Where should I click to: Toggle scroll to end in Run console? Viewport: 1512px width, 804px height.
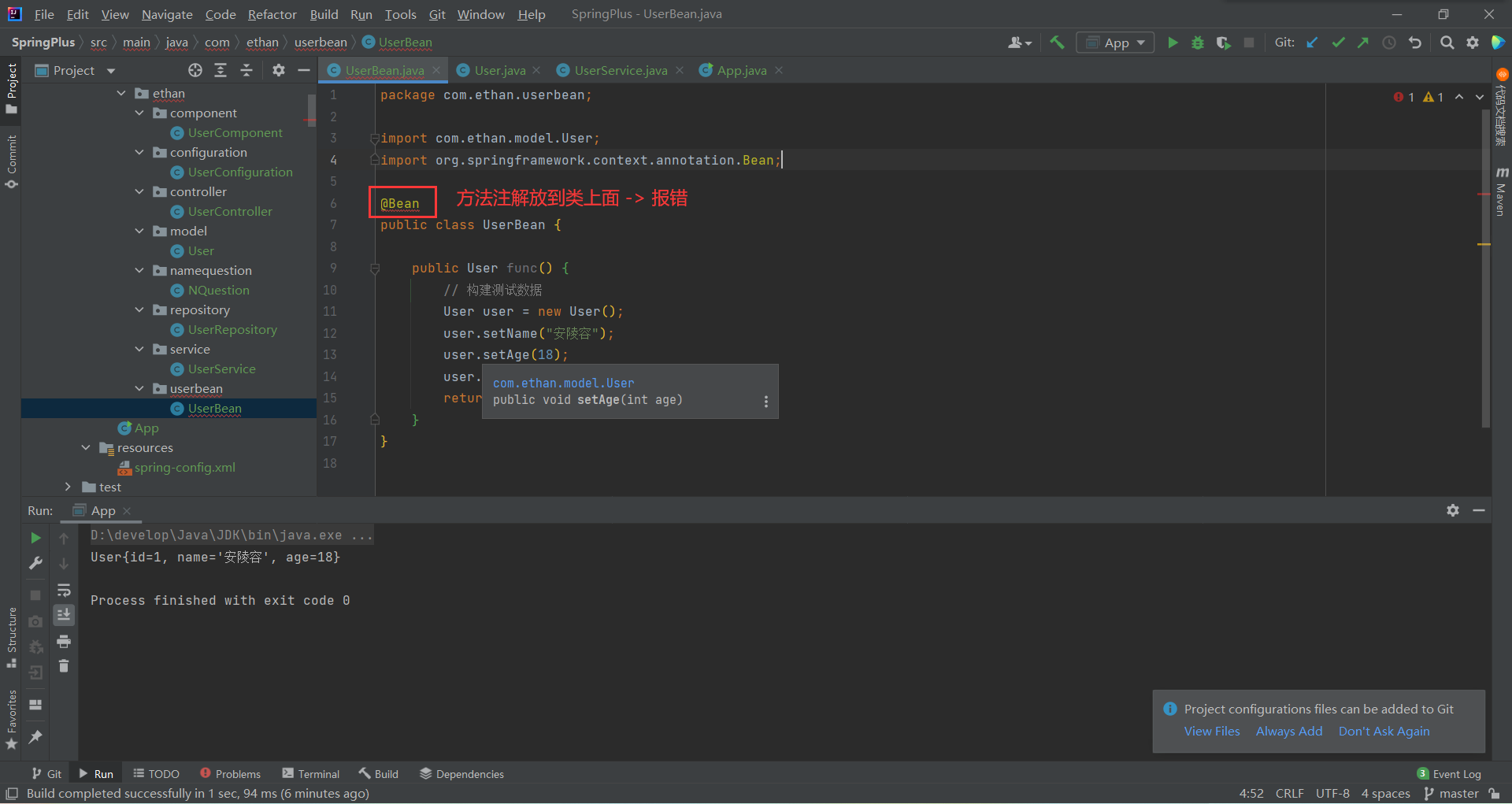[64, 614]
